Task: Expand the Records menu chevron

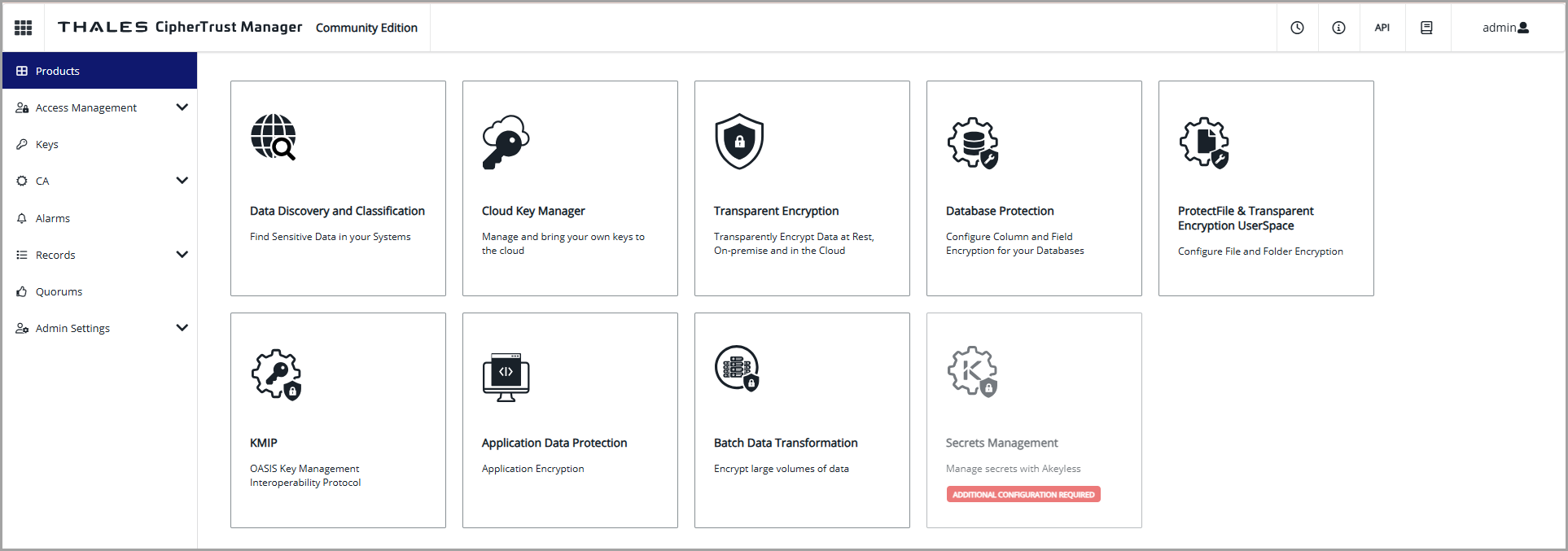Action: (182, 255)
